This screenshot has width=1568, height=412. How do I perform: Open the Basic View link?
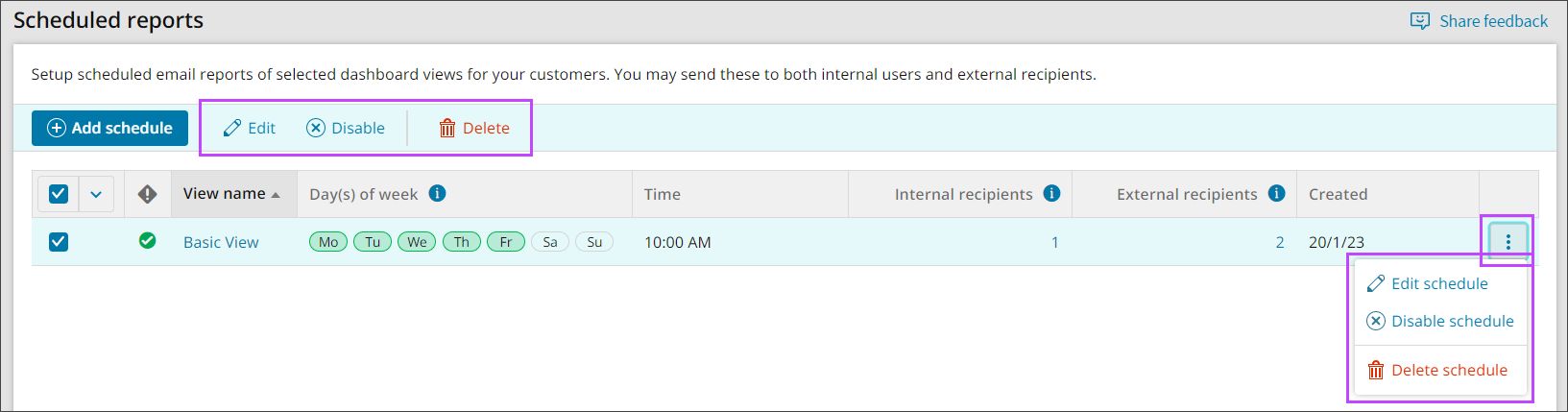(x=221, y=242)
